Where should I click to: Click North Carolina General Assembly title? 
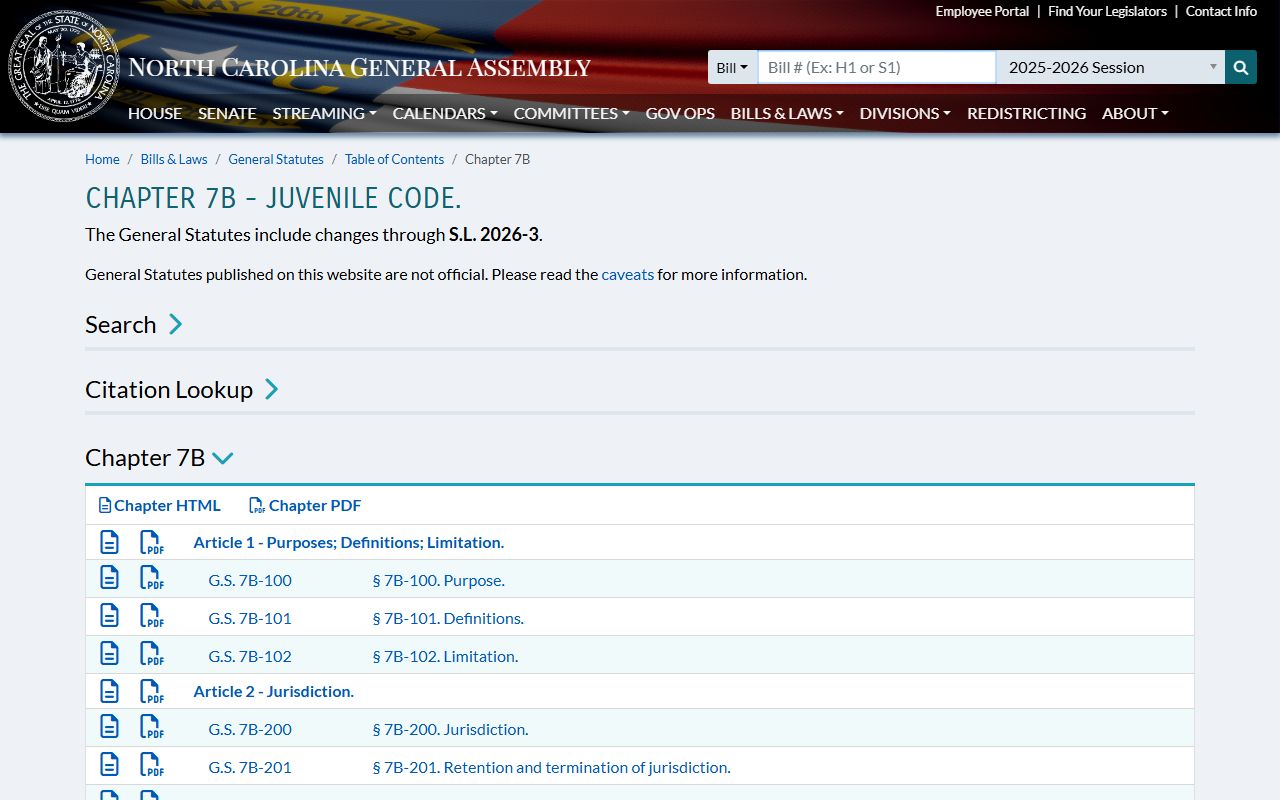point(360,68)
